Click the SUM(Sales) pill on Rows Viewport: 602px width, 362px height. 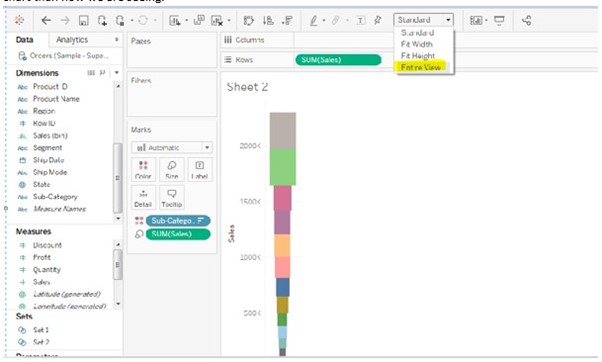(x=338, y=60)
